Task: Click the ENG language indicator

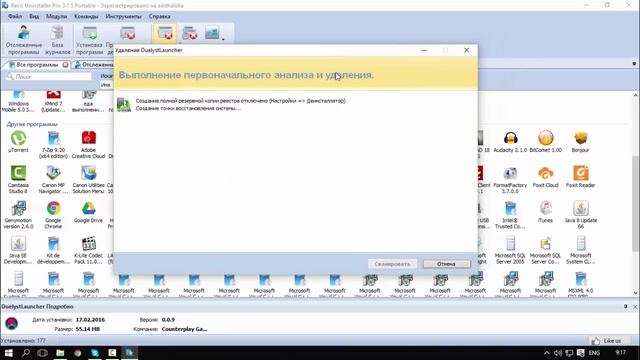Action: click(x=594, y=353)
